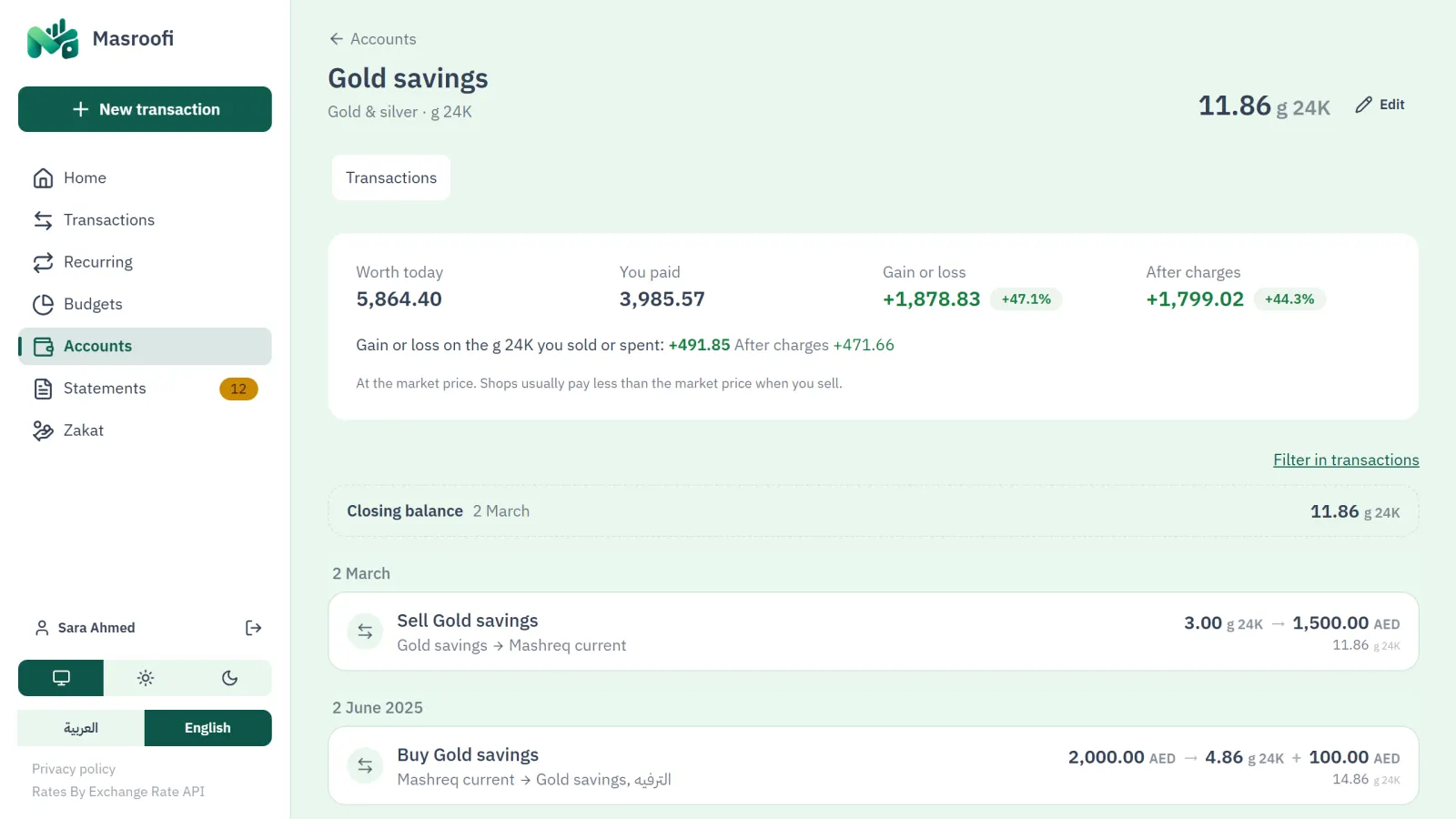
Task: Click the sign out icon
Action: [x=254, y=628]
